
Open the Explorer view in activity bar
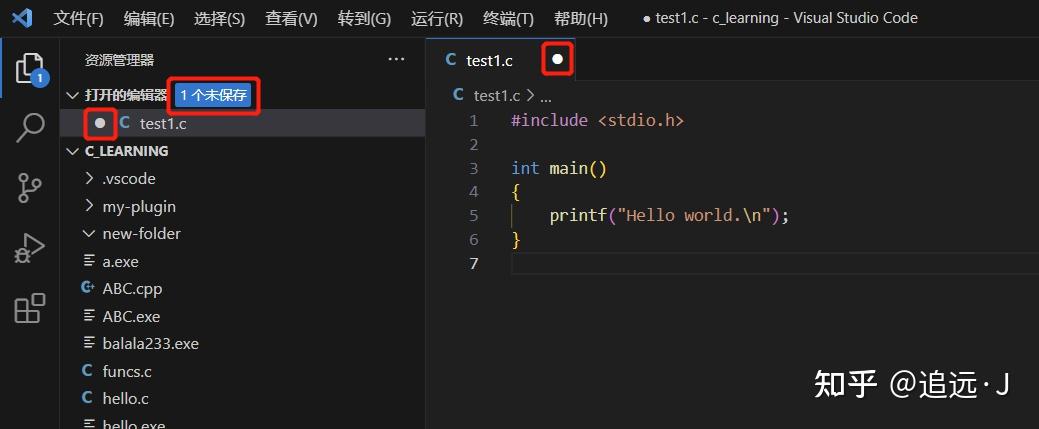pyautogui.click(x=30, y=68)
